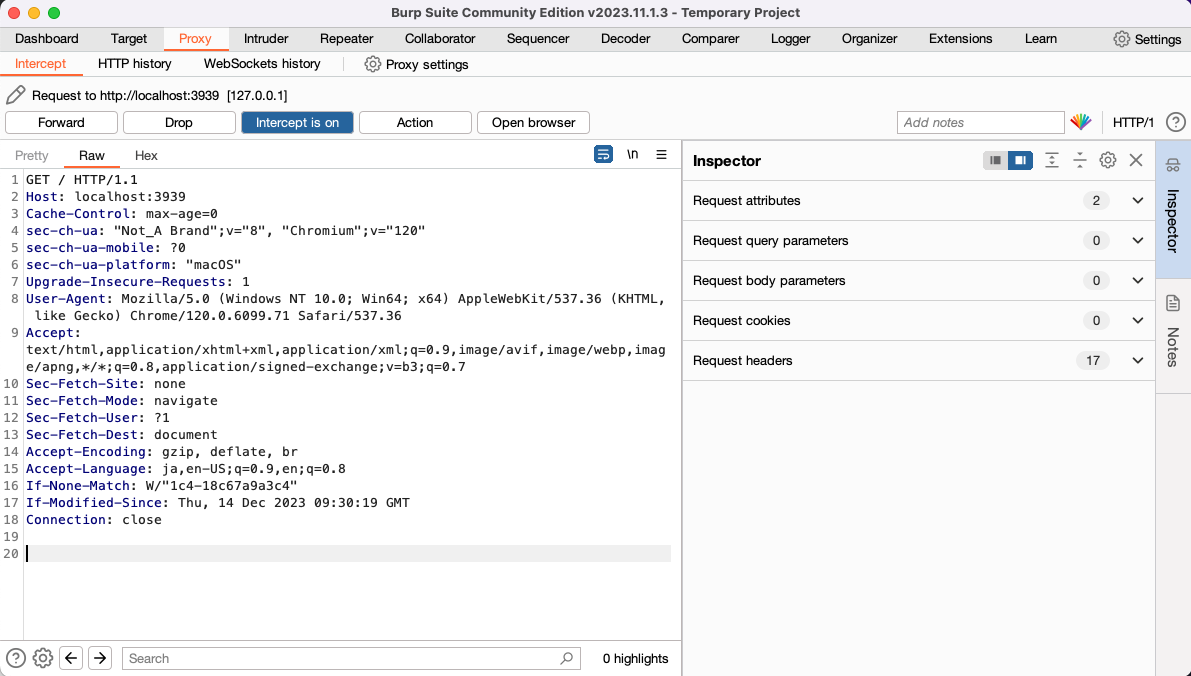Click the HTTP/1 protocol label
This screenshot has width=1191, height=676.
click(1133, 122)
